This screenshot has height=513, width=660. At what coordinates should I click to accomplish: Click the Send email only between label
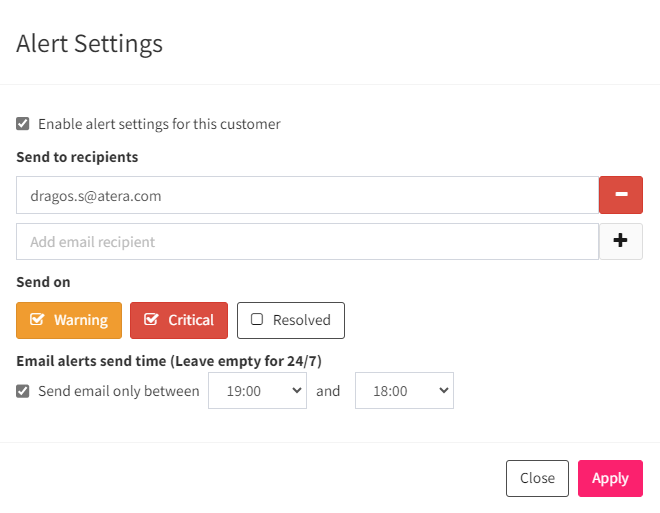(119, 391)
